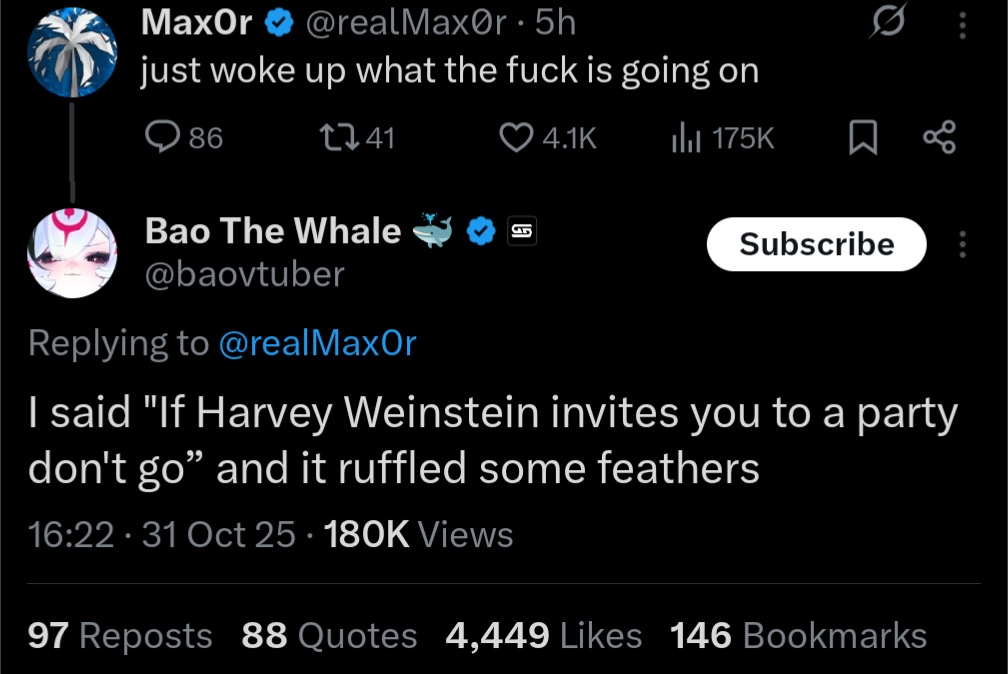Subscribe to Bao The Whale
This screenshot has width=1008, height=674.
[816, 244]
